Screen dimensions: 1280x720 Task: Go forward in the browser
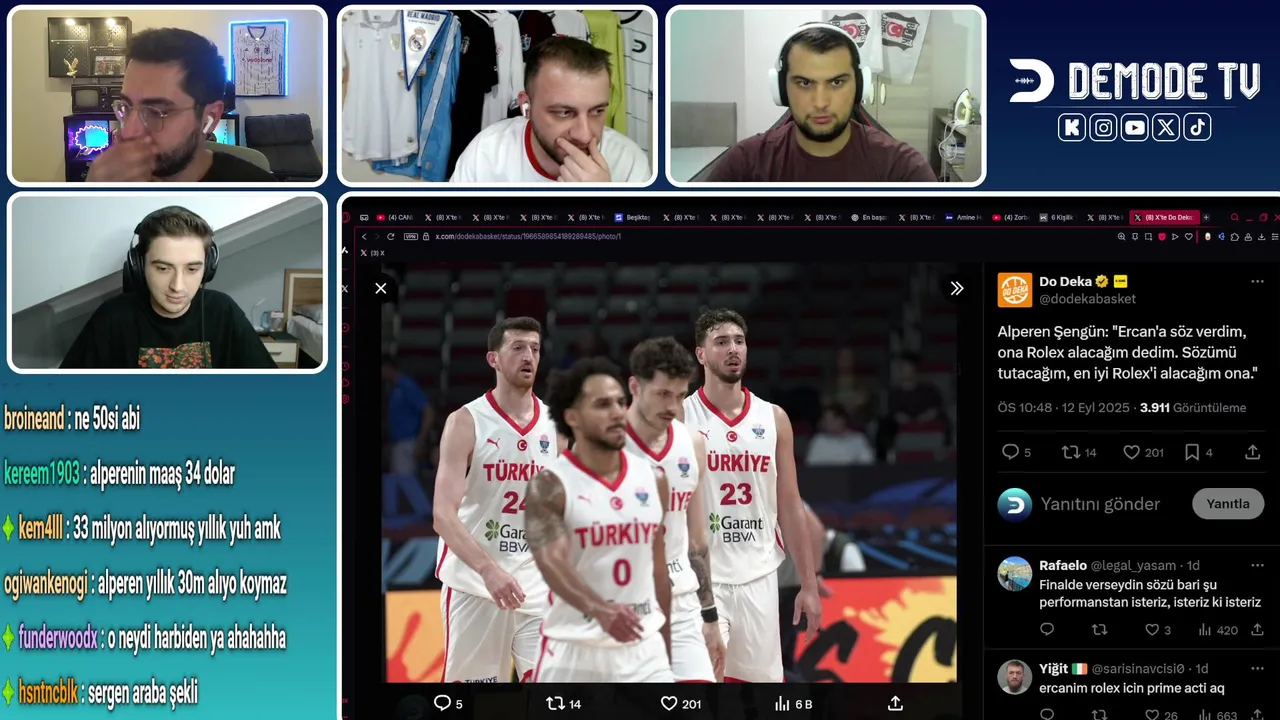(x=377, y=236)
